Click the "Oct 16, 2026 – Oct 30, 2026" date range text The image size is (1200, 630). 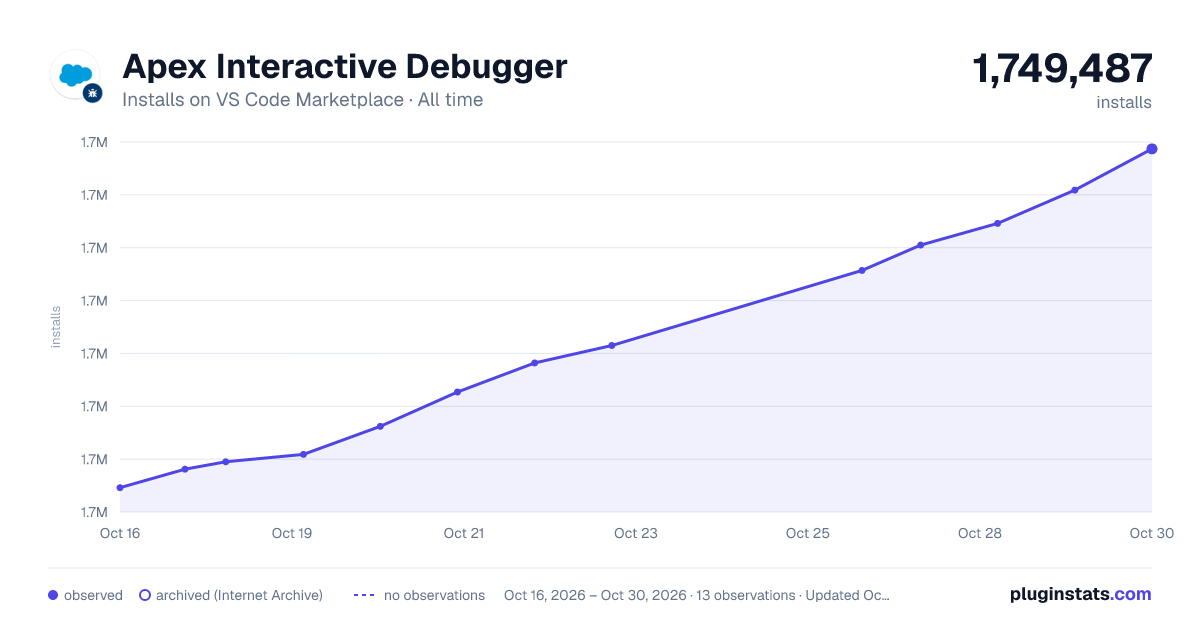[x=595, y=595]
